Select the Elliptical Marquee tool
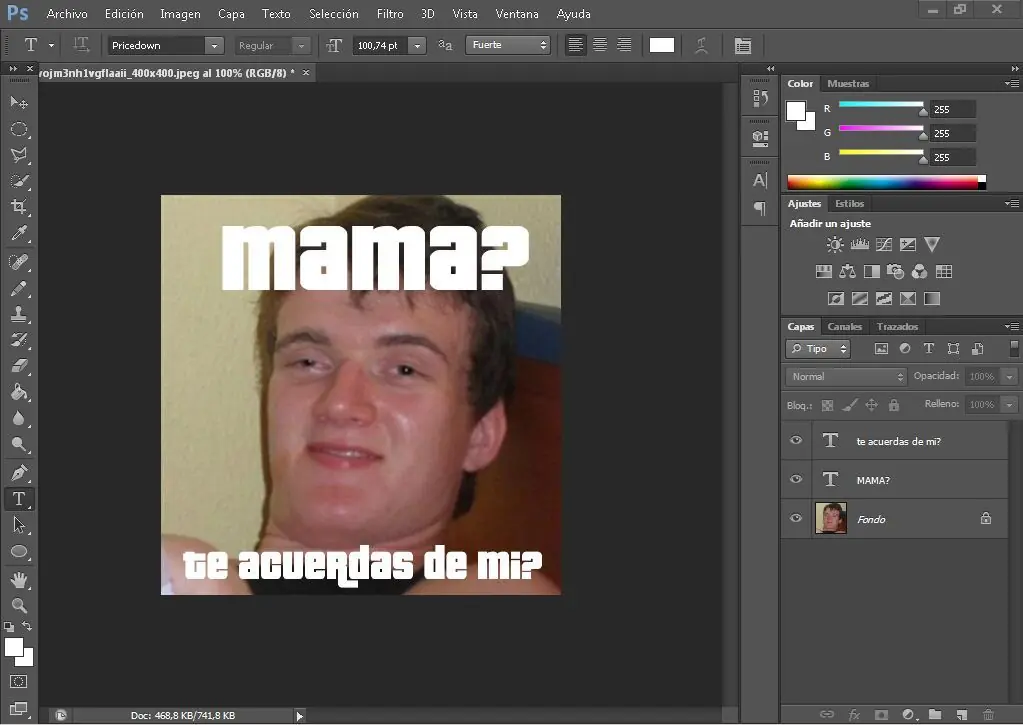 coord(19,129)
